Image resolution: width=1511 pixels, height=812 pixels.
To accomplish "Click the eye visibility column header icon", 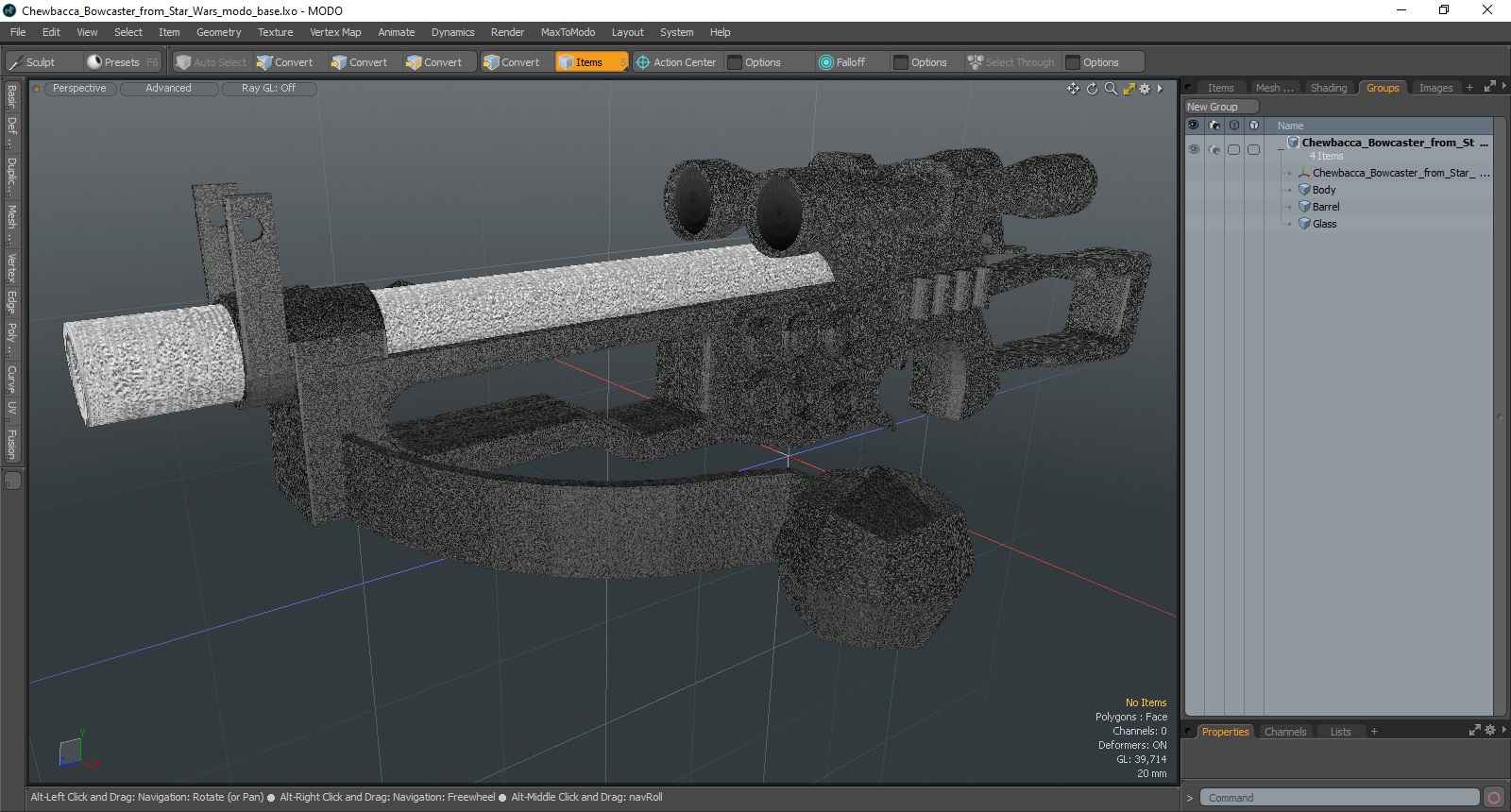I will (1194, 126).
